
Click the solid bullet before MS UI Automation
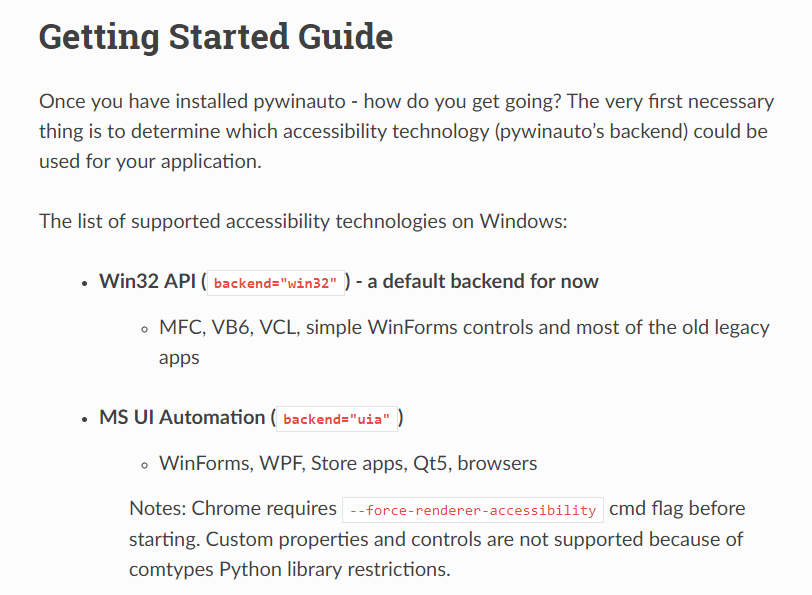point(86,419)
